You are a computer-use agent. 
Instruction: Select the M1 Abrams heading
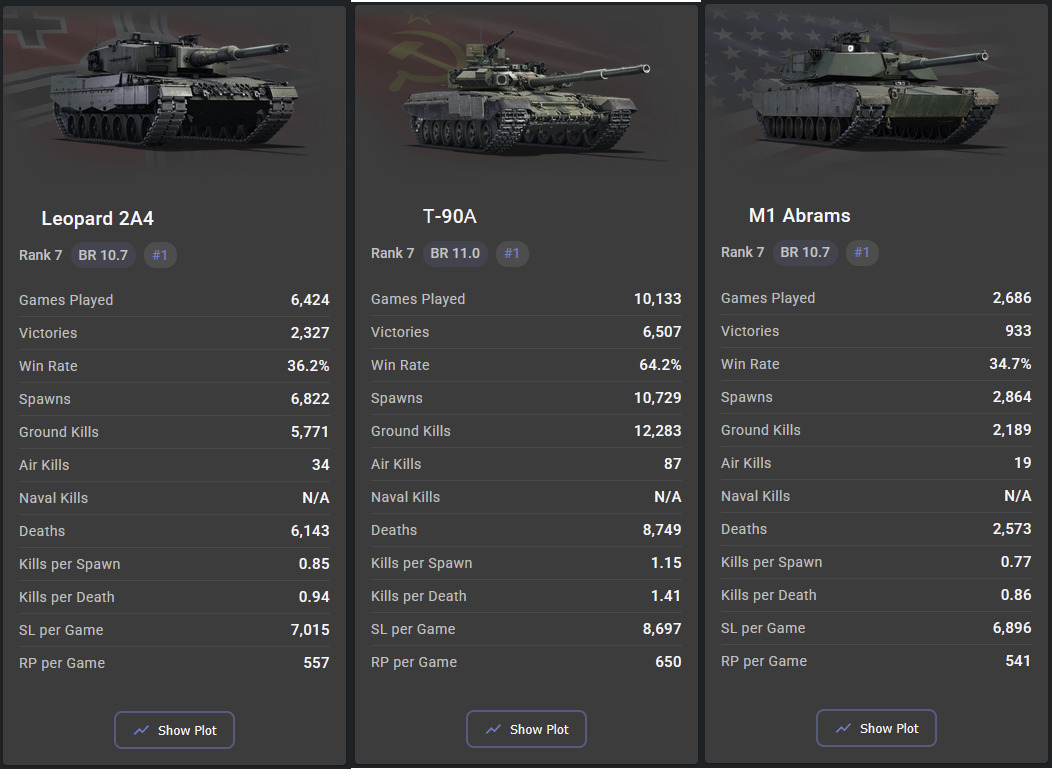click(x=799, y=216)
